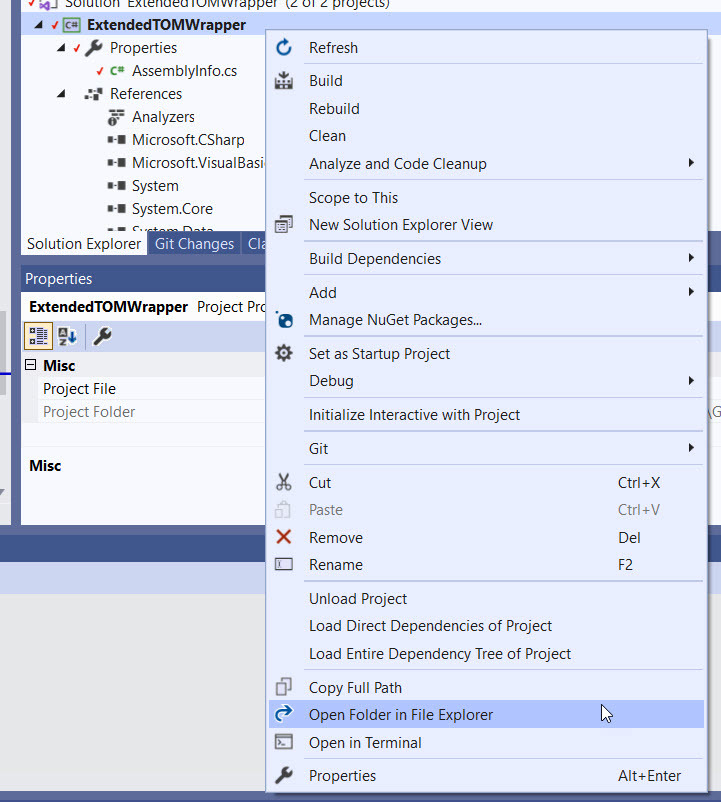Click the Set as Startup Project gear icon
Viewport: 721px width, 802px height.
284,354
